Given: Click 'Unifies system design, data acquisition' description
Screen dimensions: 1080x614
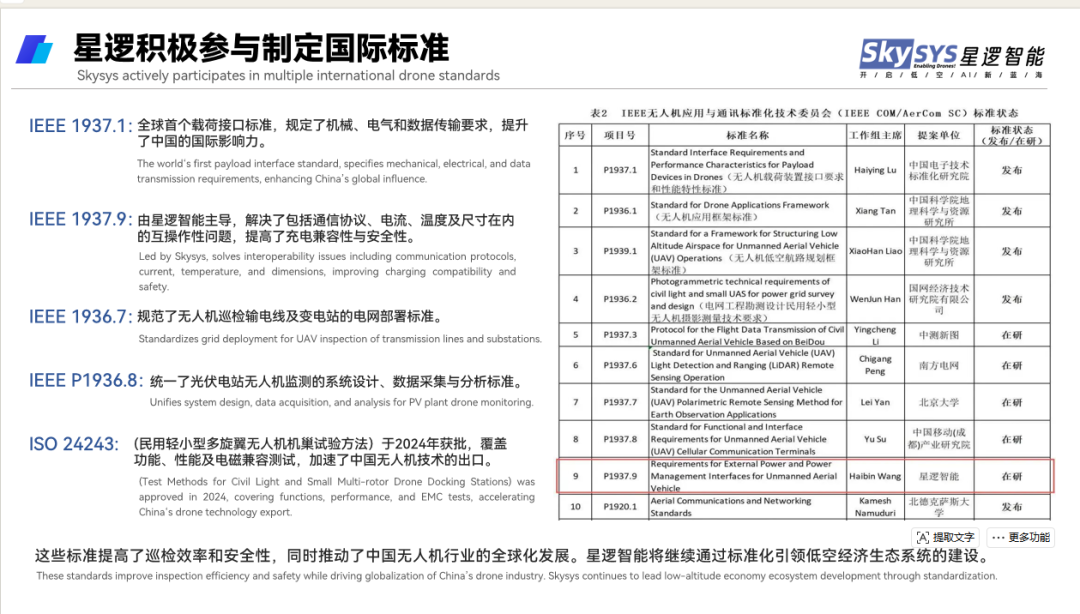Looking at the screenshot, I should pyautogui.click(x=342, y=402).
